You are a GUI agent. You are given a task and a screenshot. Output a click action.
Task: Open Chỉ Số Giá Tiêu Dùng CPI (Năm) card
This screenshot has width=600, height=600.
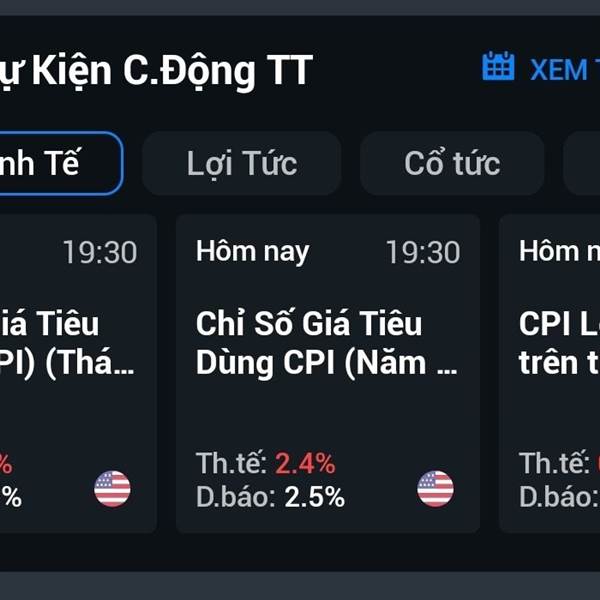click(328, 373)
